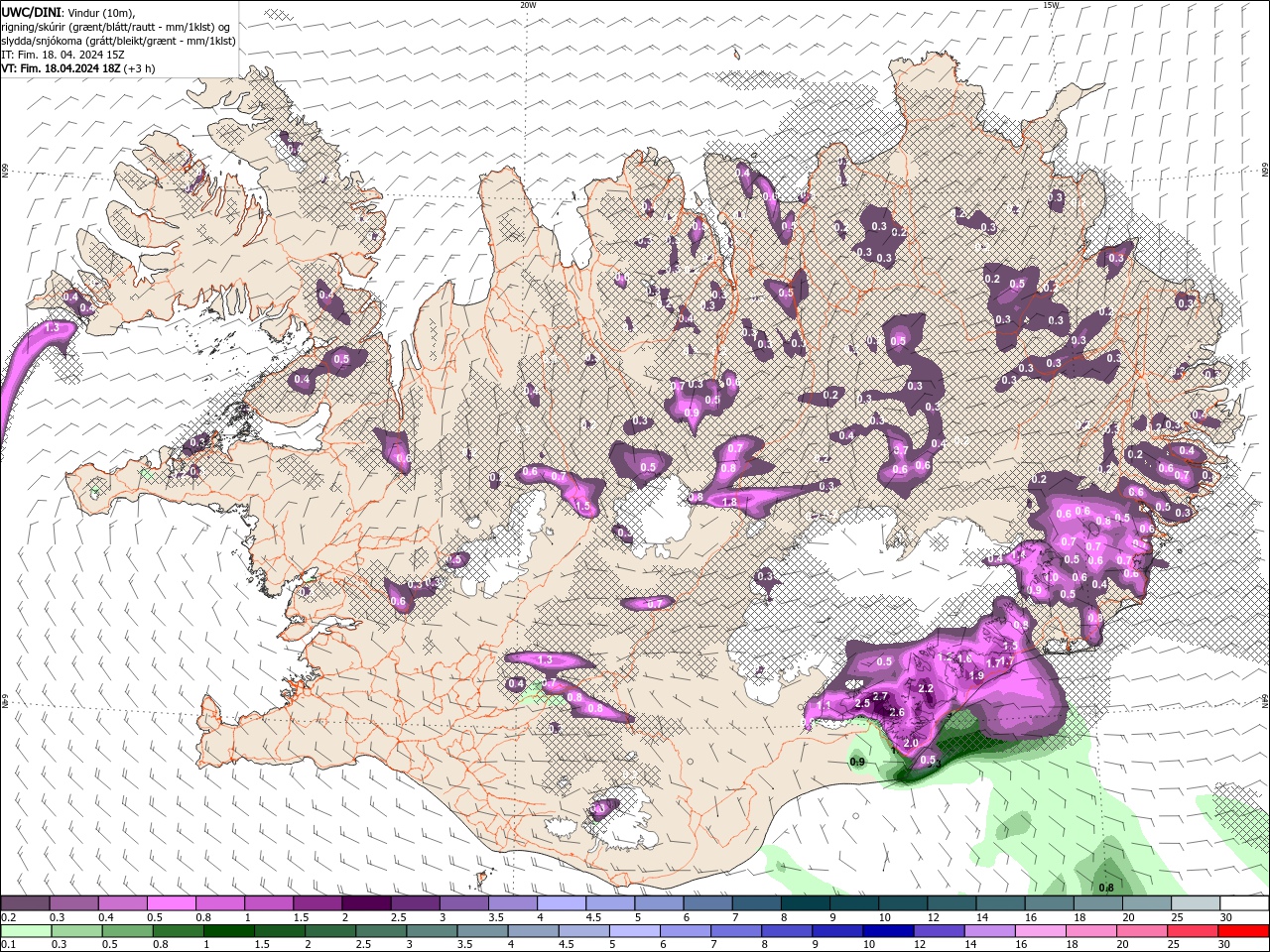Click the 'IT: Fim. 18. 04. 2024 15Z' line

(x=63, y=55)
